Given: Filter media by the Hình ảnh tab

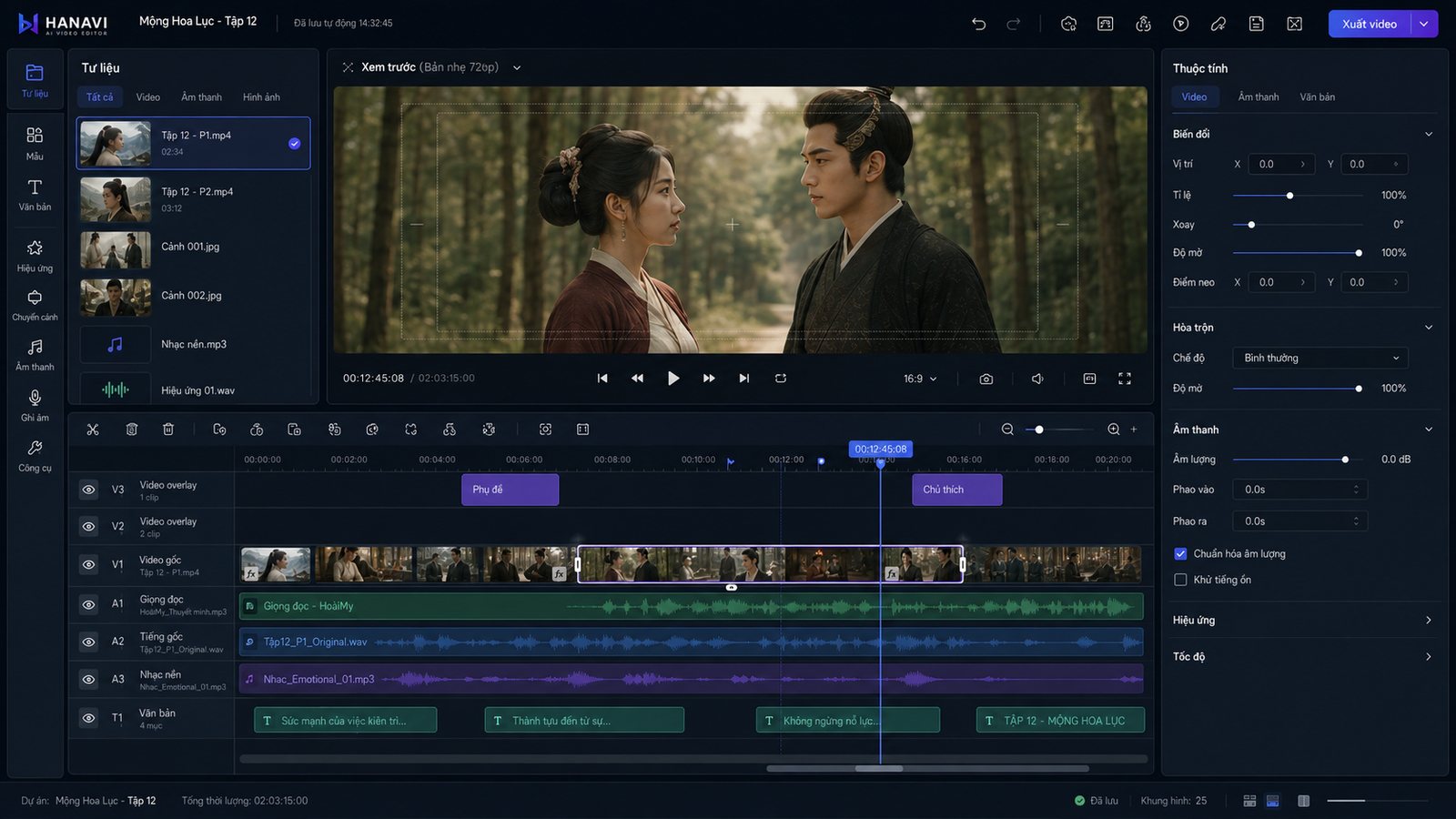Looking at the screenshot, I should pyautogui.click(x=261, y=97).
